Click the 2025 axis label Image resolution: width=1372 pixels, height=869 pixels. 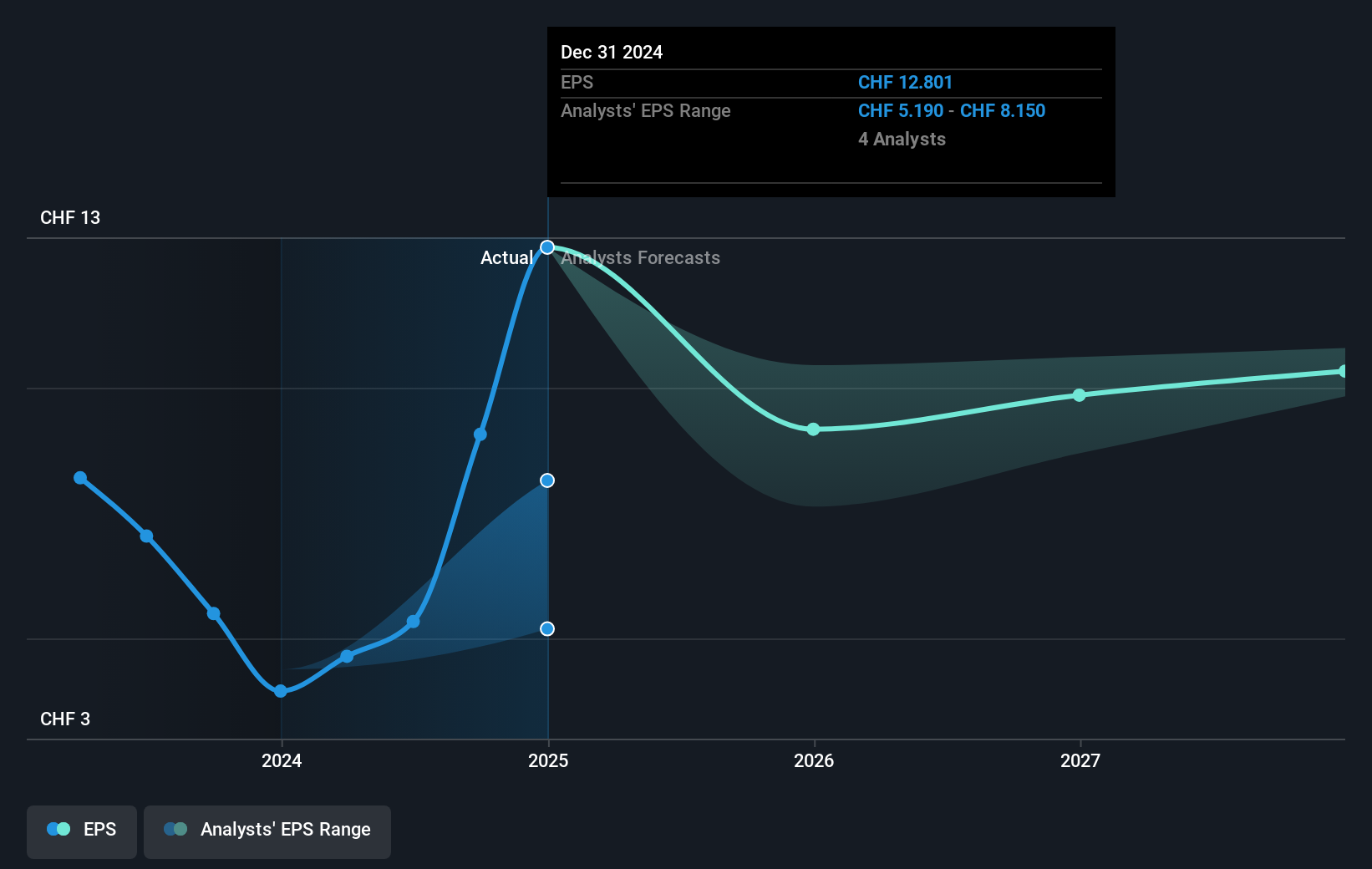[x=548, y=760]
